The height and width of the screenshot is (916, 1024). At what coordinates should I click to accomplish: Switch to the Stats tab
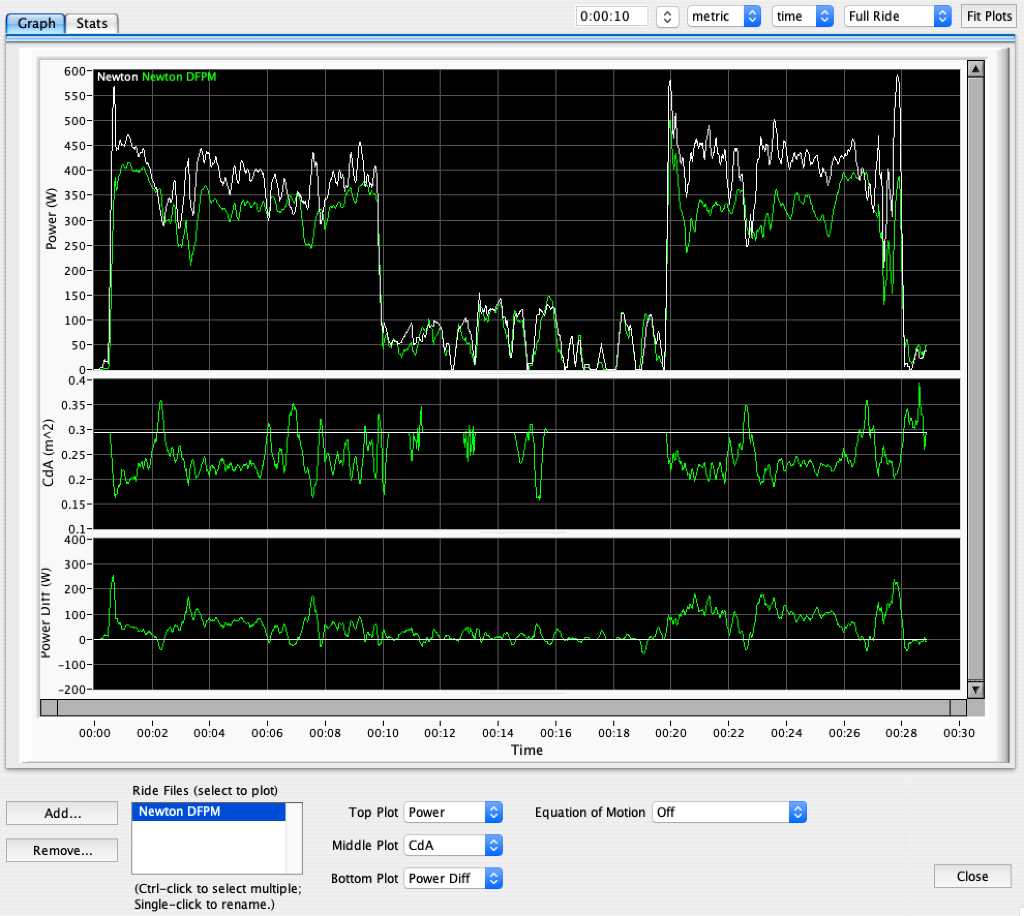[x=92, y=23]
